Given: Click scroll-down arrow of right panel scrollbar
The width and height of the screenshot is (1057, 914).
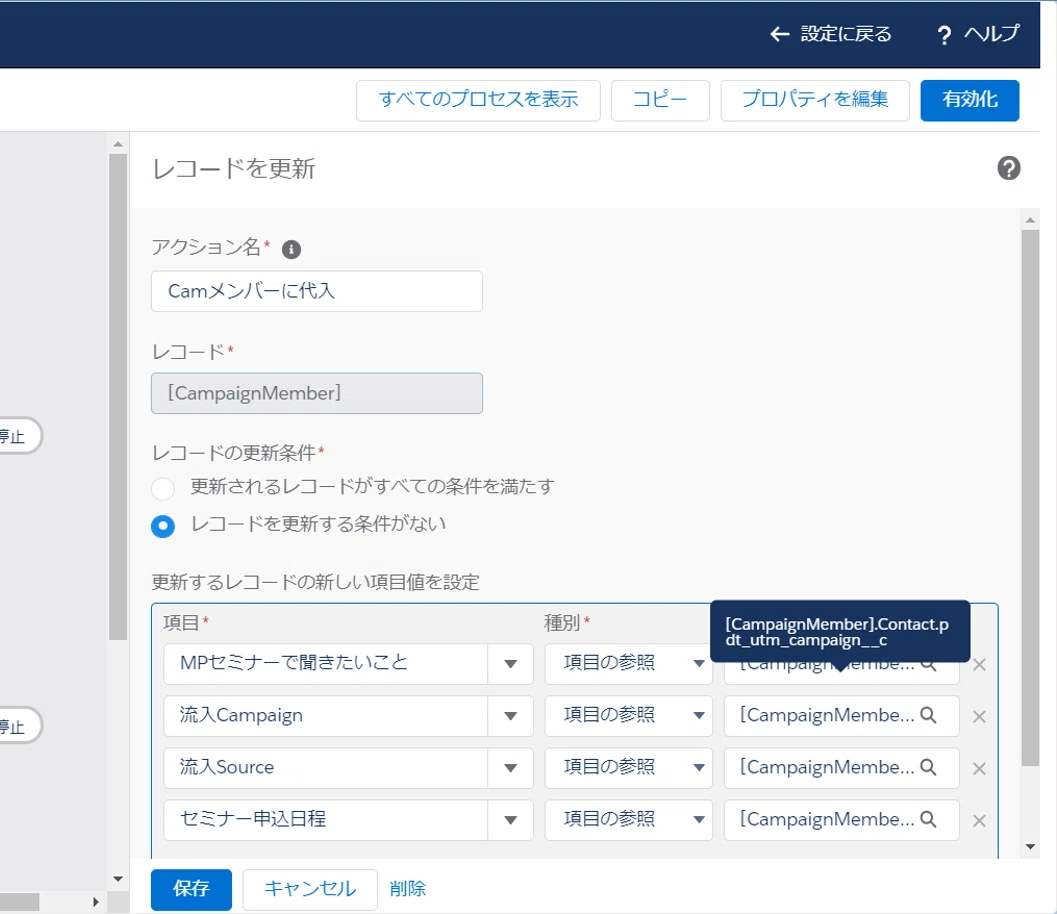Looking at the screenshot, I should 1030,847.
